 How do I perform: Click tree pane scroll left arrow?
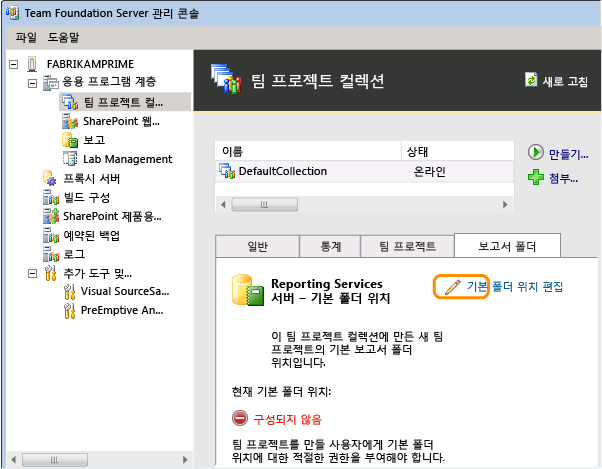click(x=13, y=459)
